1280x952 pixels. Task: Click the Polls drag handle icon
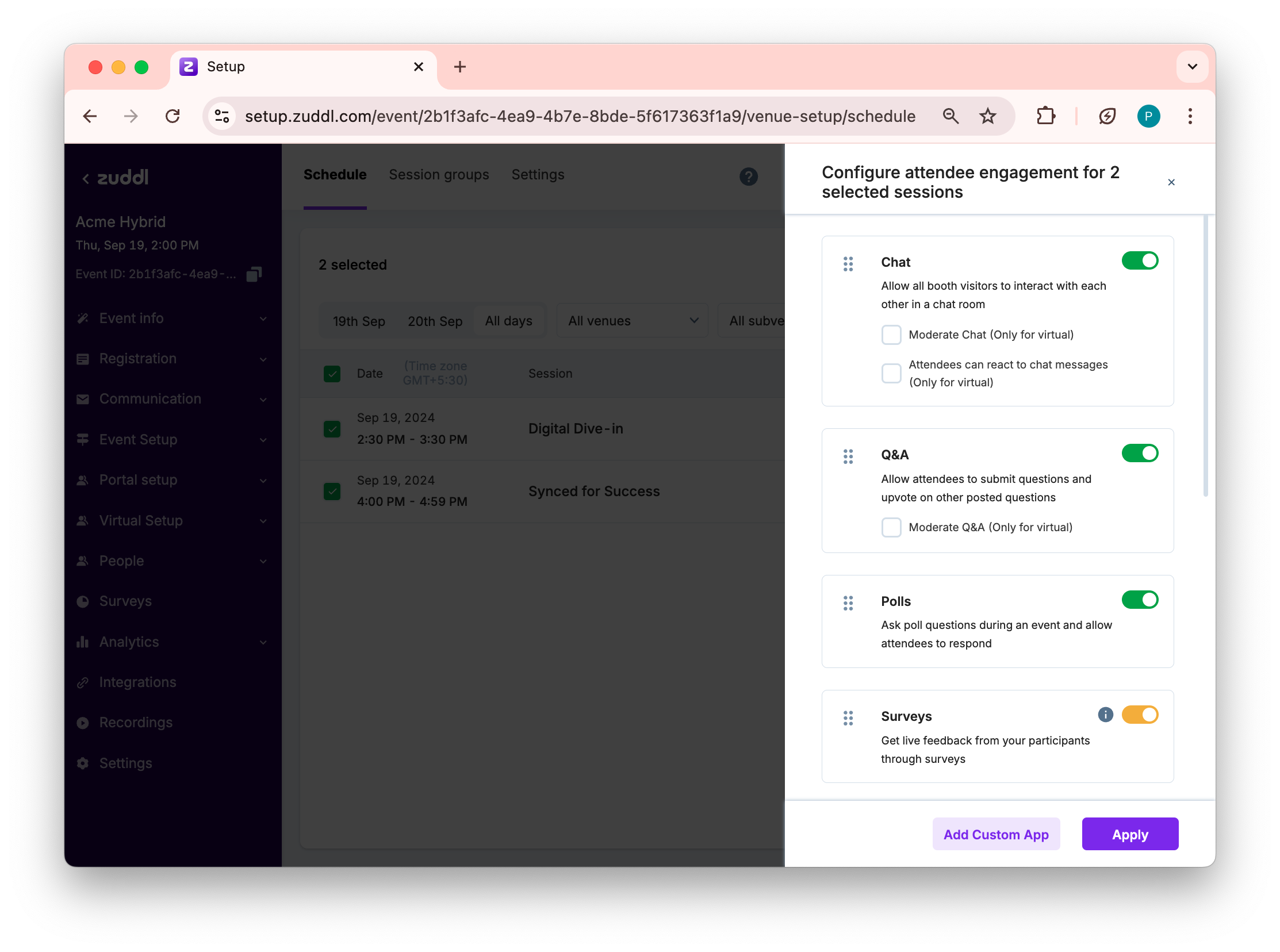[x=848, y=603]
